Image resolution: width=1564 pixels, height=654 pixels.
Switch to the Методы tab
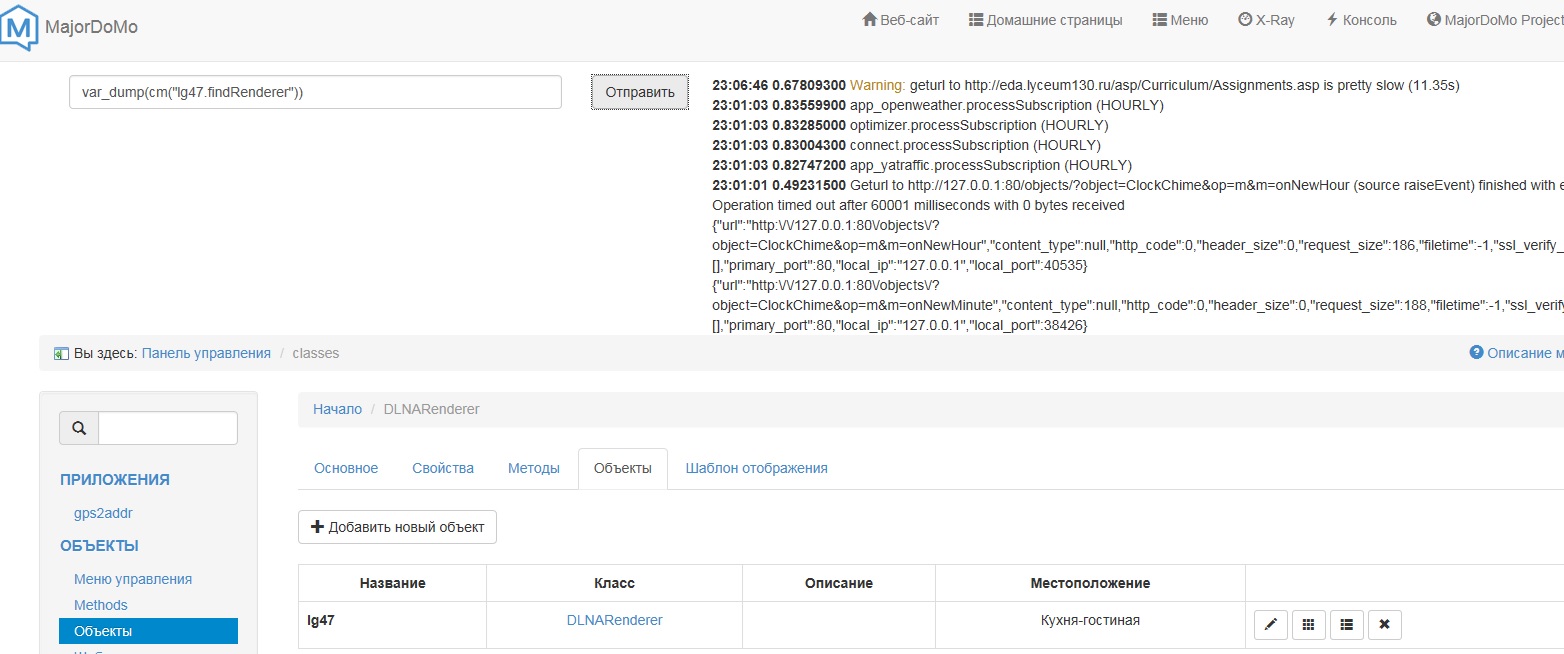pyautogui.click(x=534, y=468)
